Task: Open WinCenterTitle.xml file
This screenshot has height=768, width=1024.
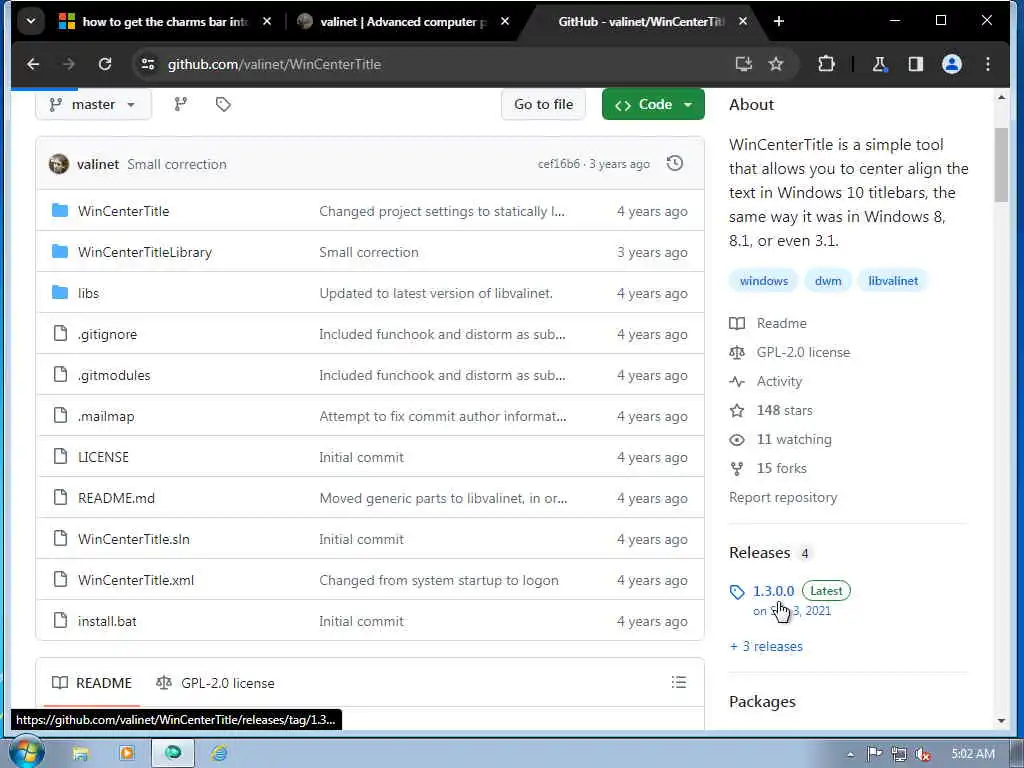Action: (x=136, y=580)
